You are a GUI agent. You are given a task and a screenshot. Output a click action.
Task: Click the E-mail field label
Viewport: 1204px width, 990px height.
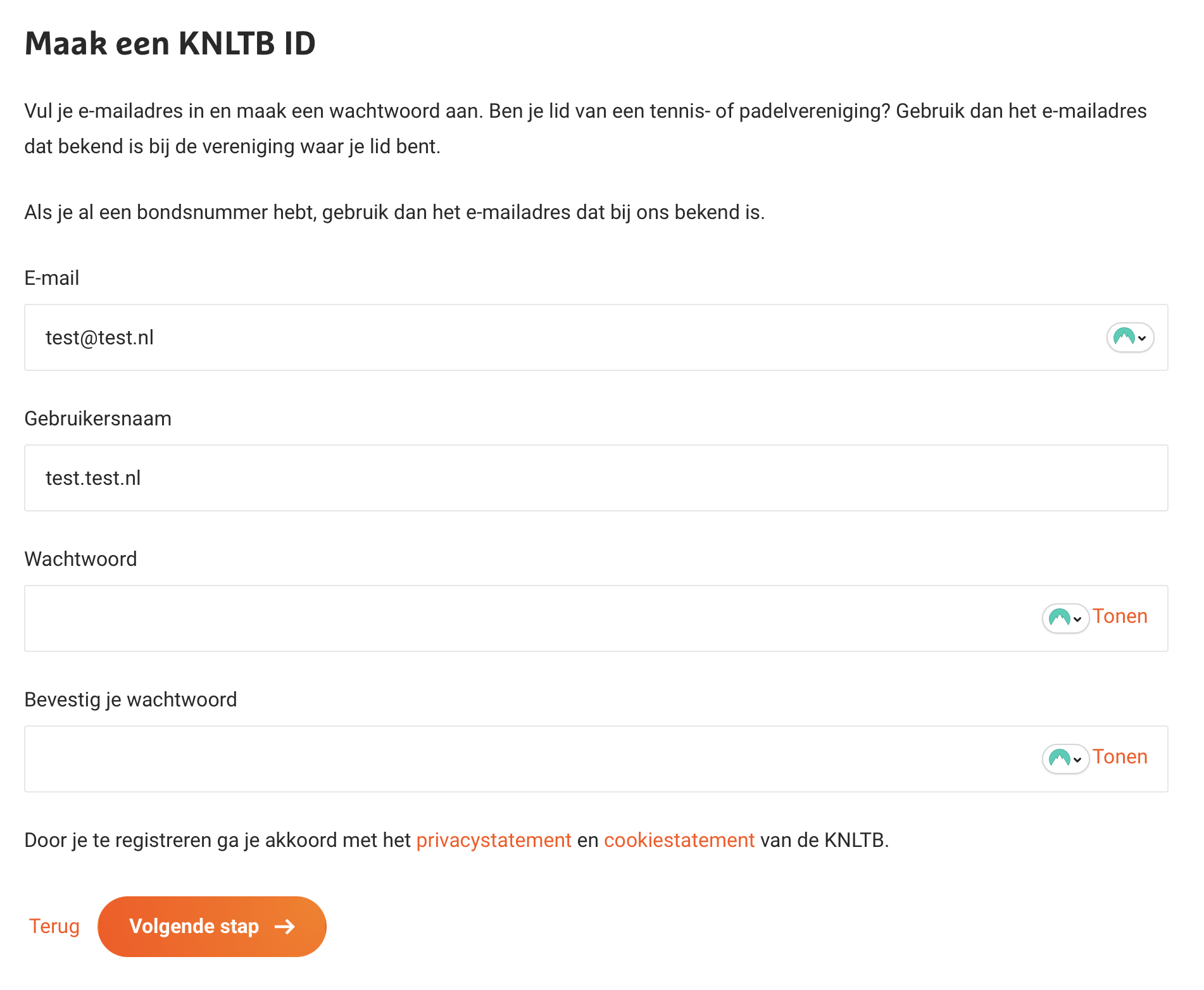click(52, 278)
